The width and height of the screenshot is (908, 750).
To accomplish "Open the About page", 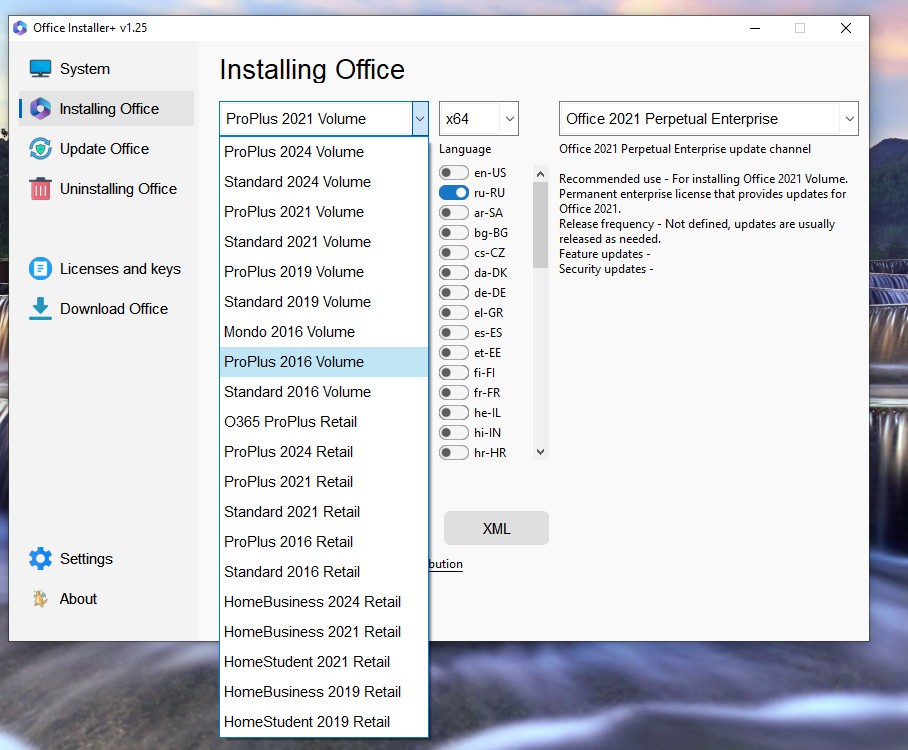I will [x=107, y=599].
